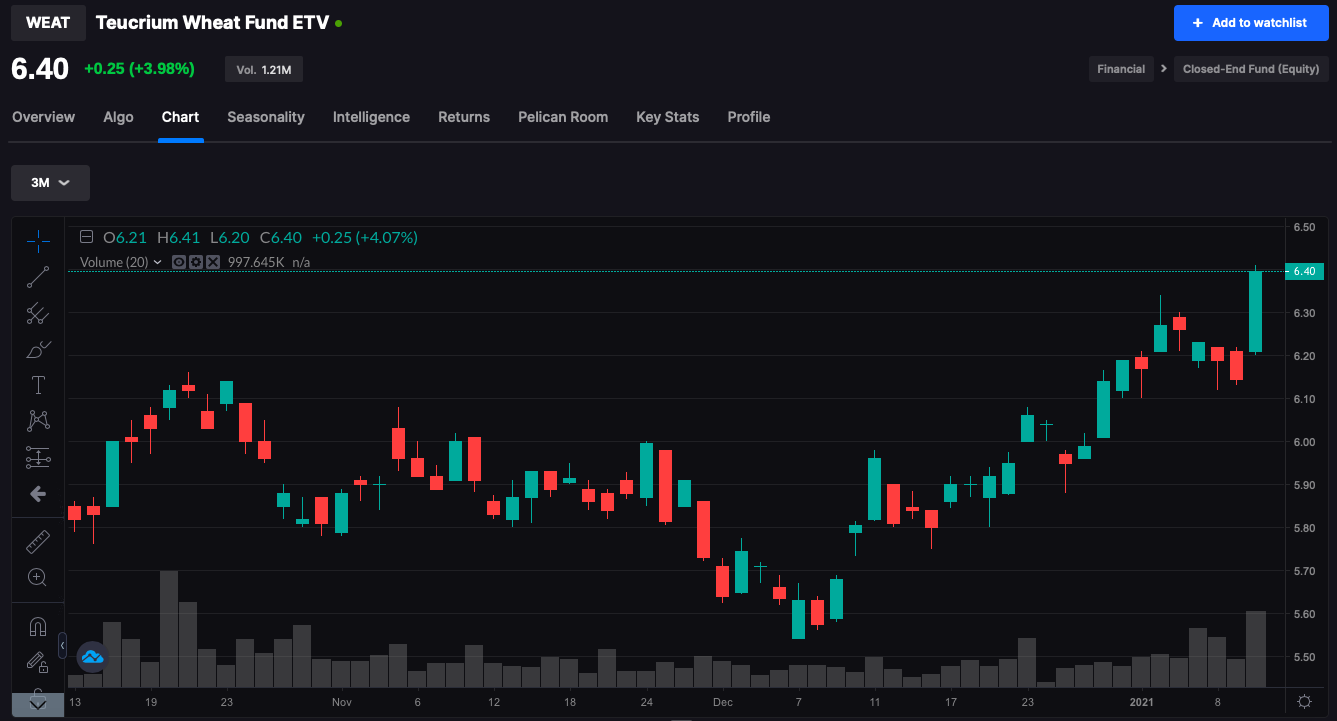Switch to the Algo tab
This screenshot has height=721, width=1337.
(118, 117)
